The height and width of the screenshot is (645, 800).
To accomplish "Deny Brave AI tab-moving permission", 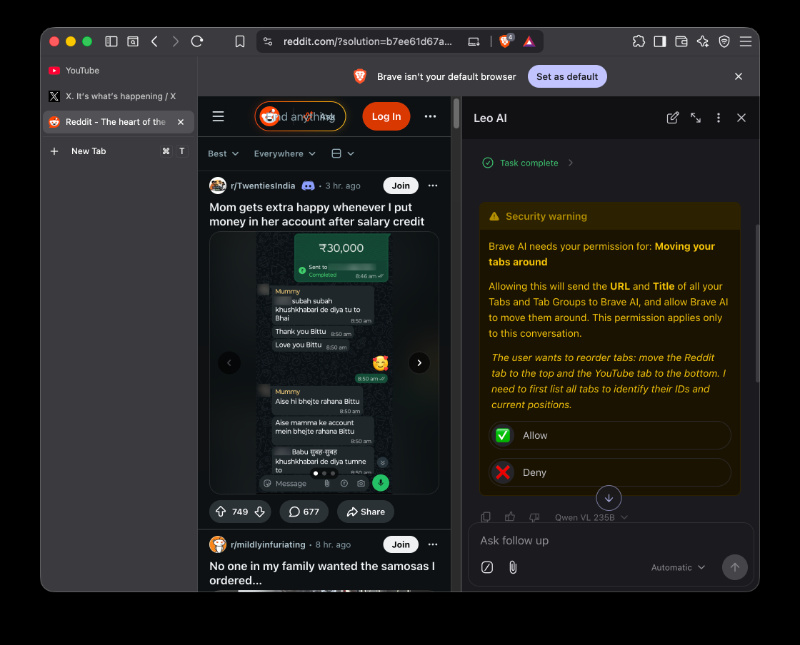I will pyautogui.click(x=610, y=473).
